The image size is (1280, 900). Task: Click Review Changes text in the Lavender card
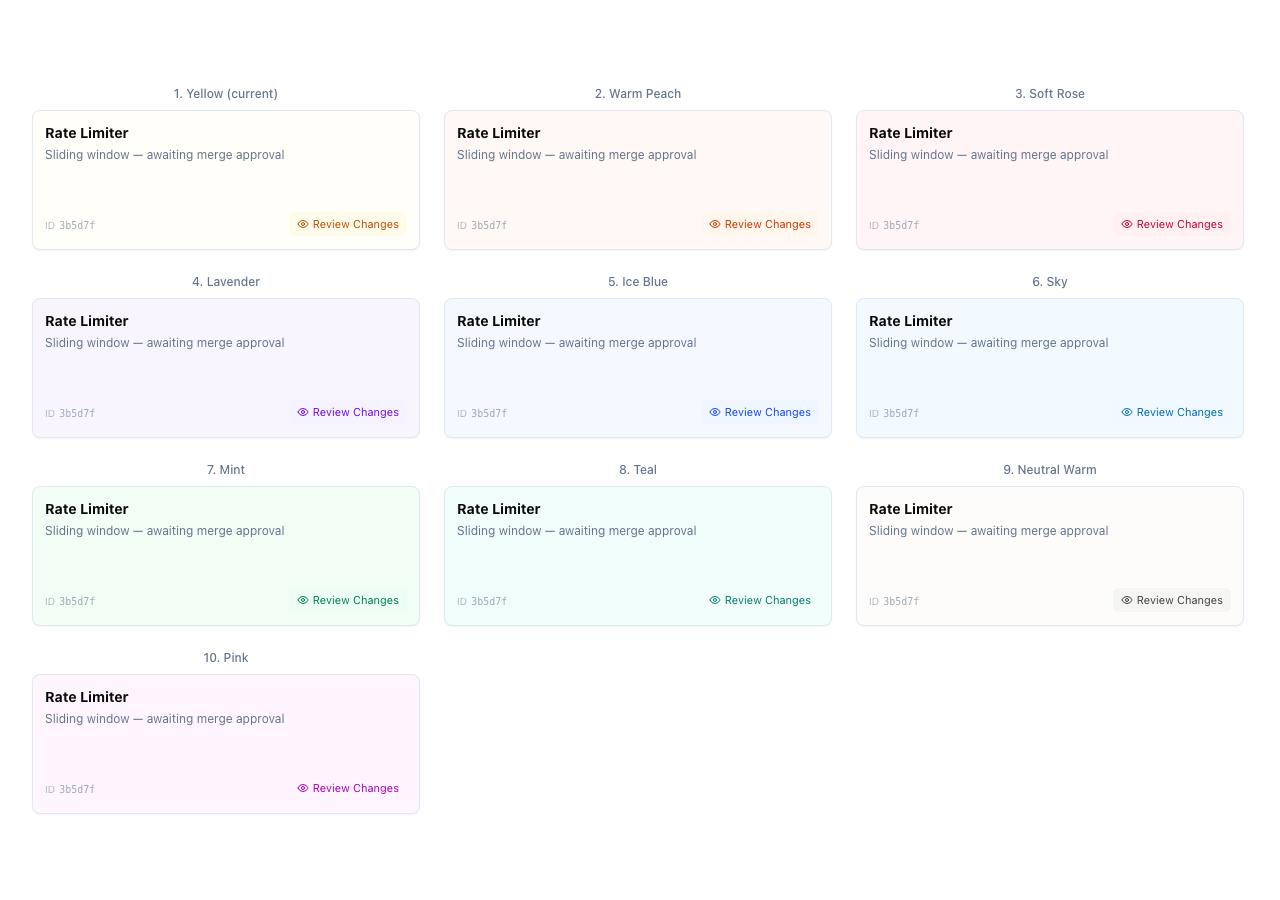point(356,412)
